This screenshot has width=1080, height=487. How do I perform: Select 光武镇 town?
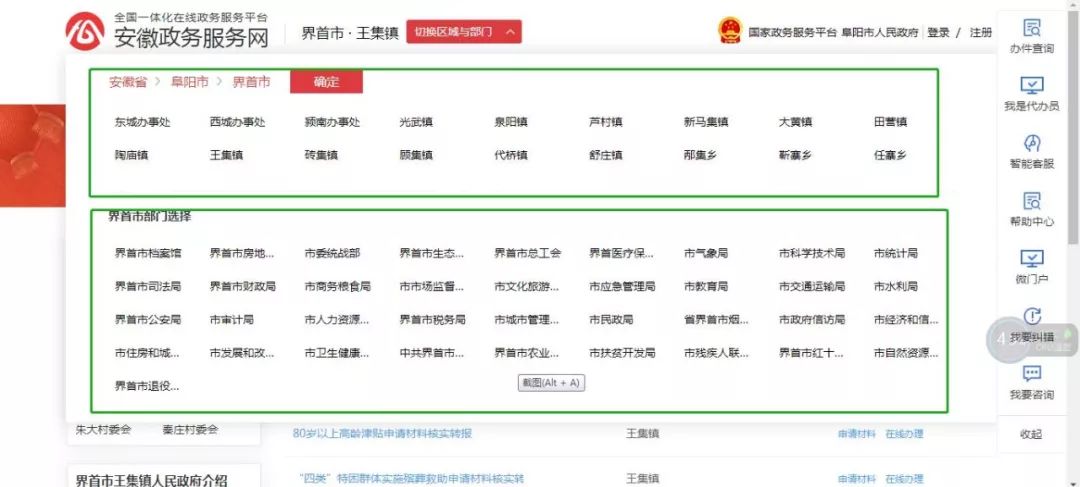click(416, 122)
